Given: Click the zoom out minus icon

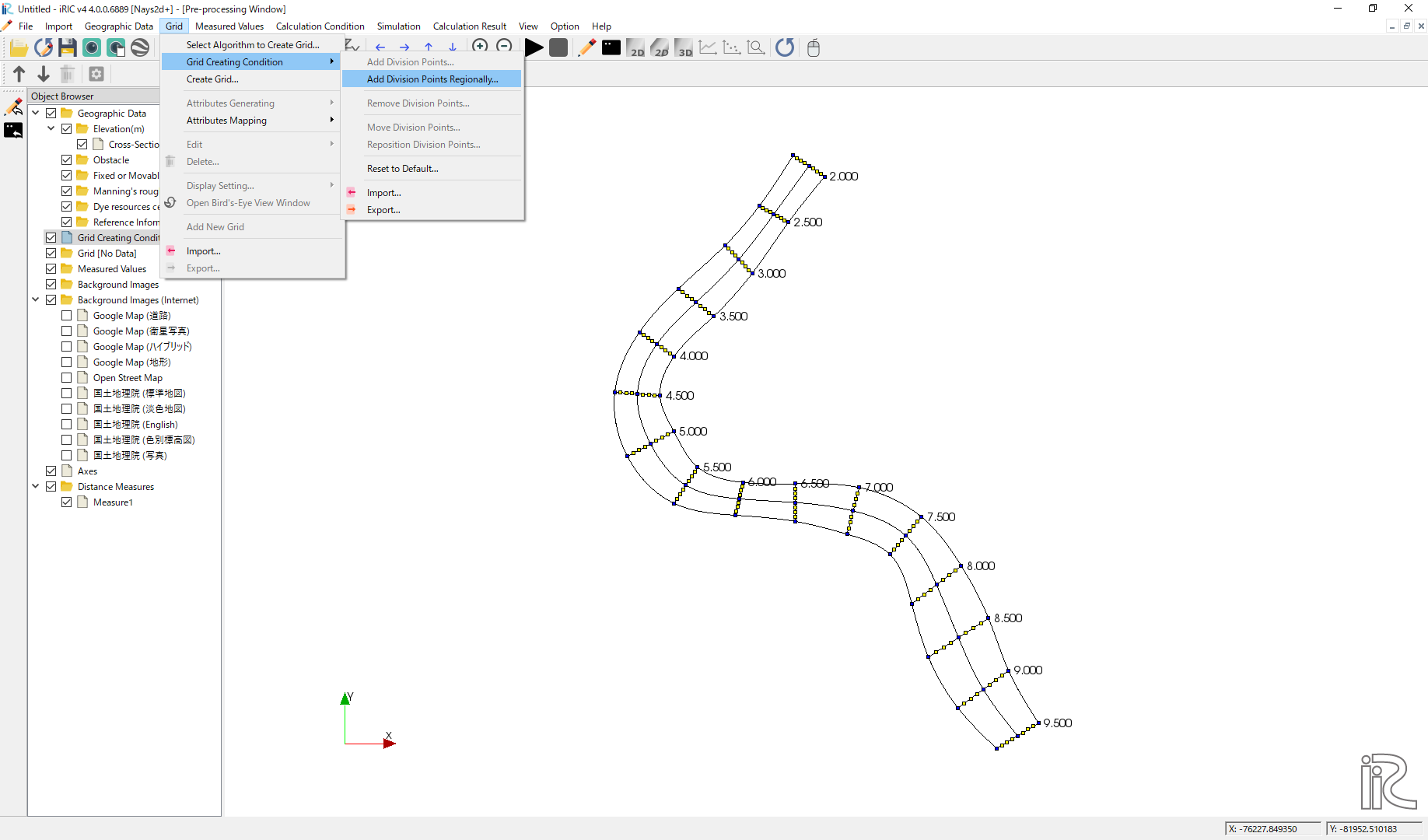Looking at the screenshot, I should [504, 46].
